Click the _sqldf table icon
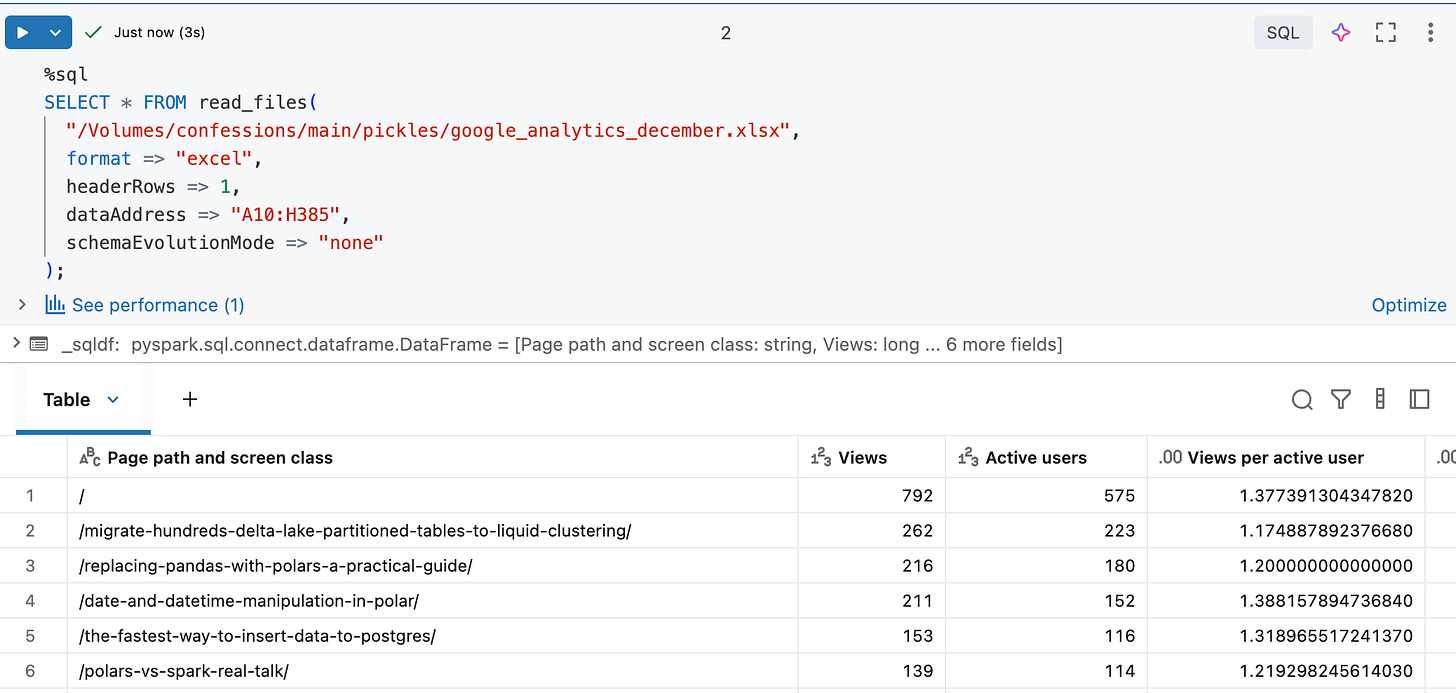Image resolution: width=1456 pixels, height=693 pixels. [39, 344]
